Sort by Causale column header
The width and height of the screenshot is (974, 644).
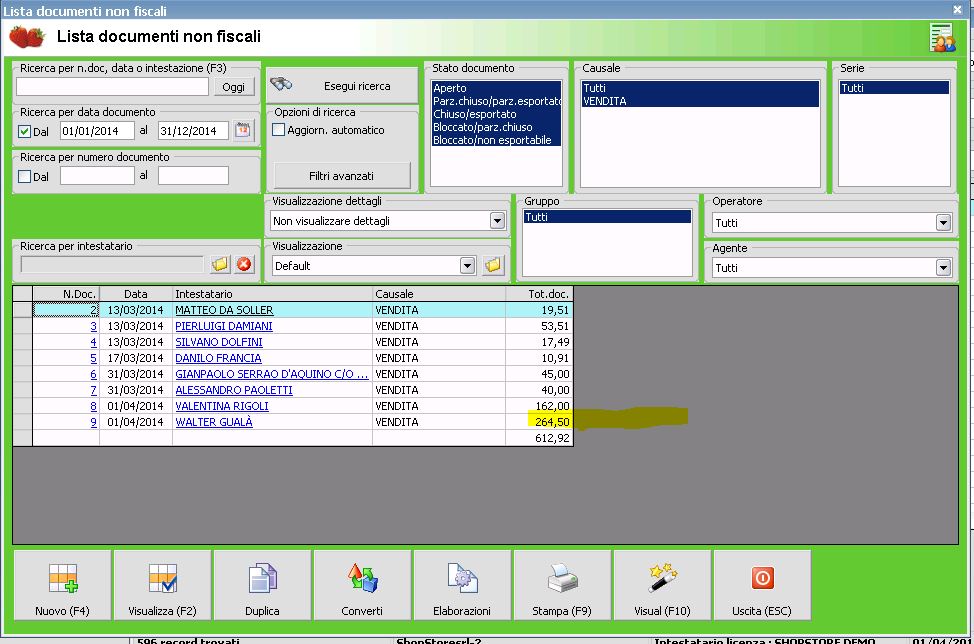439,294
